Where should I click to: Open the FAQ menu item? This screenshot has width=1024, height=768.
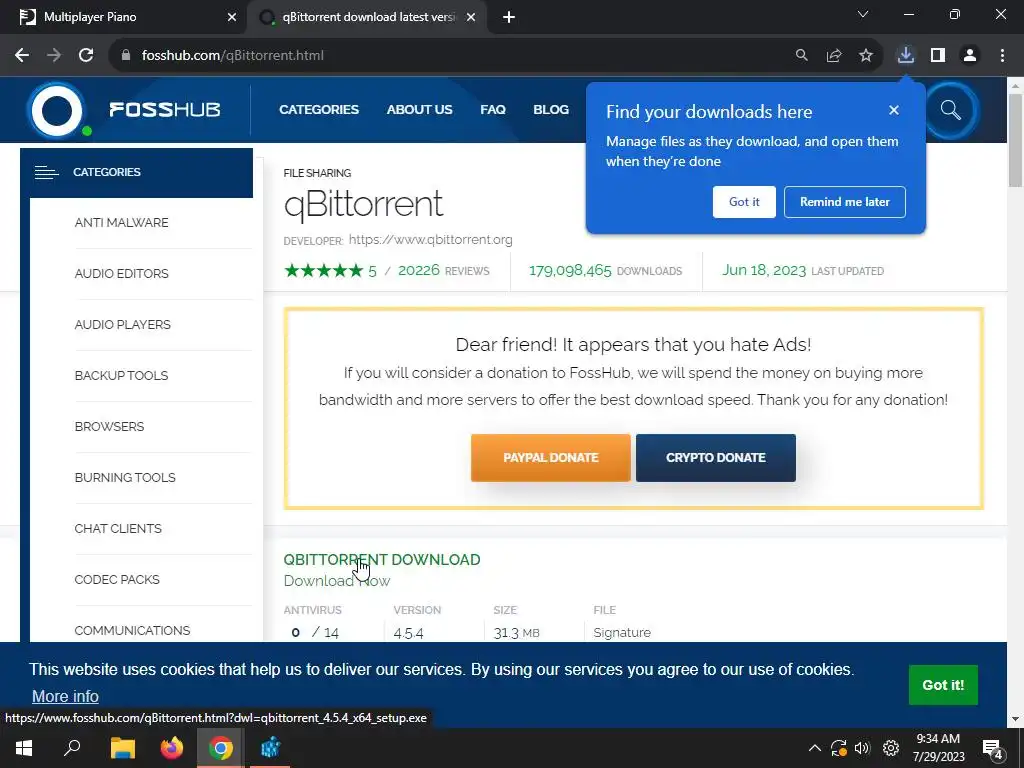pyautogui.click(x=493, y=110)
